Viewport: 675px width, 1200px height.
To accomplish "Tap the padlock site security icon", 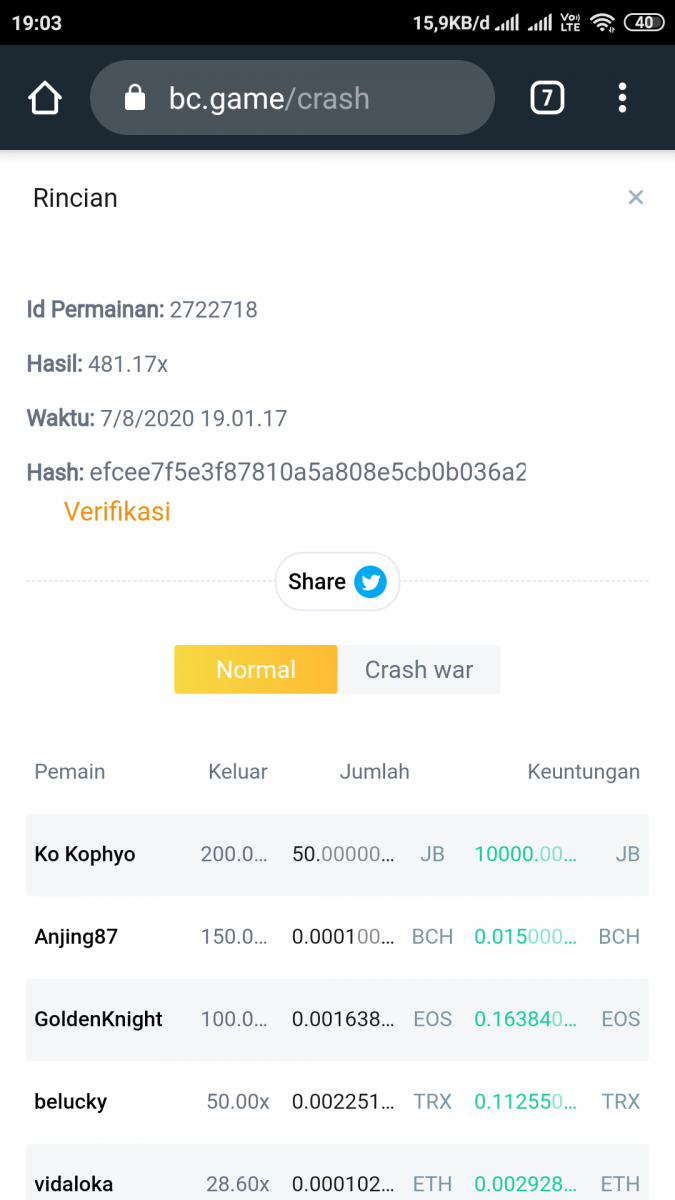I will 134,98.
